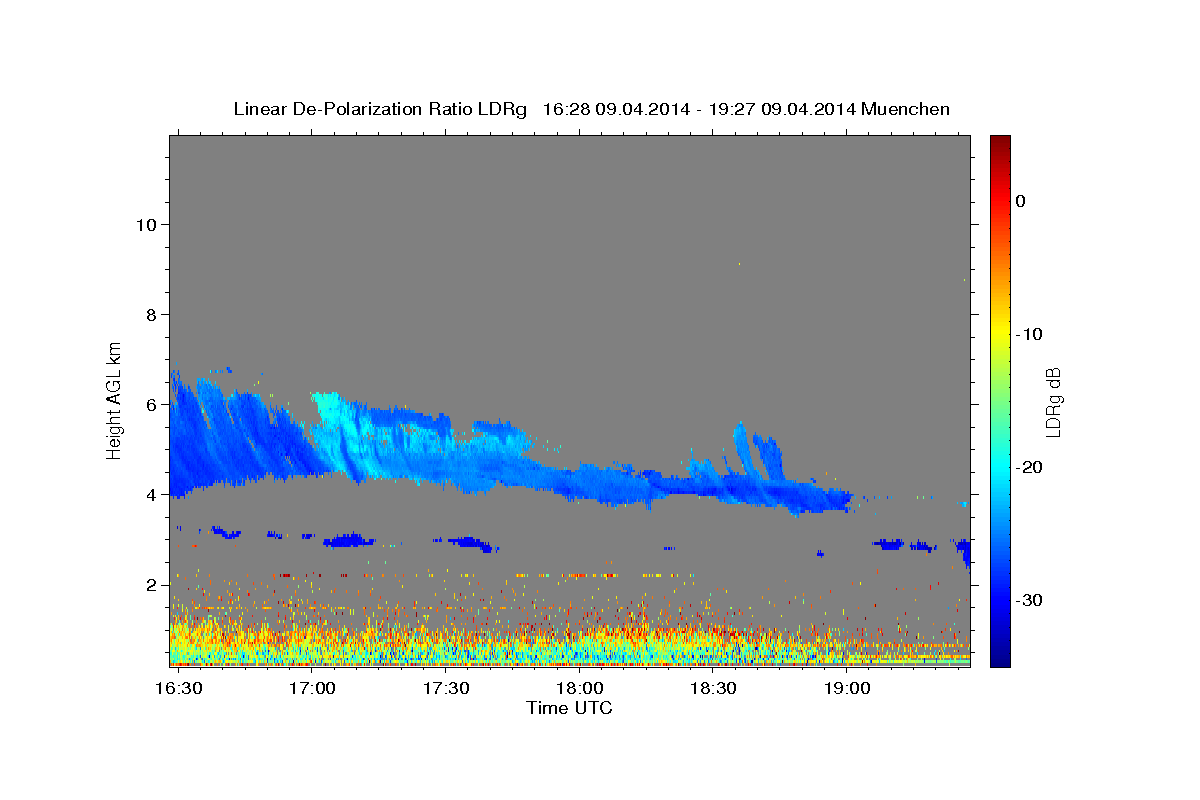Click the colorbar tick label '0'

coord(1021,201)
